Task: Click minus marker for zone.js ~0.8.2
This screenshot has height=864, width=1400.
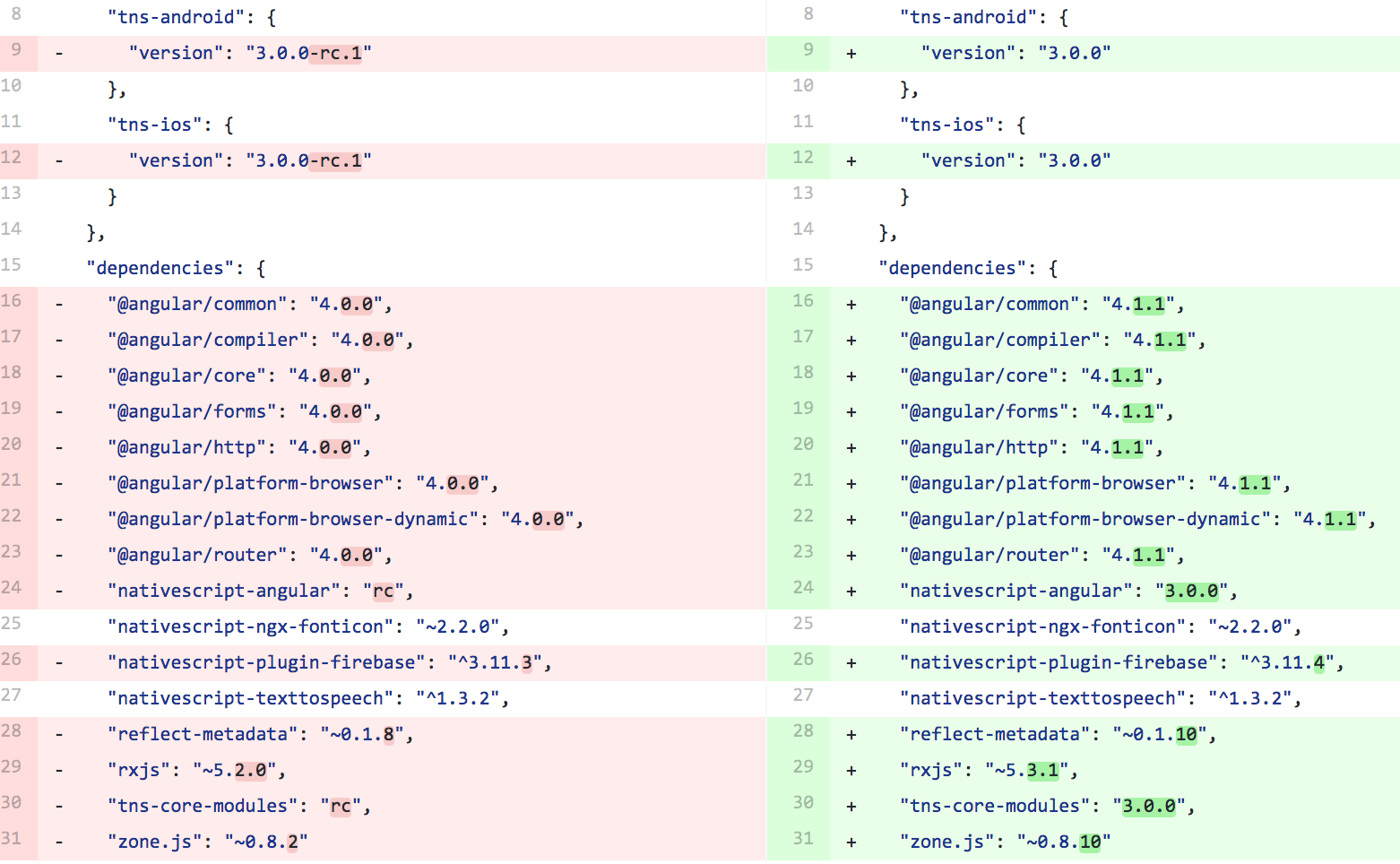Action: pyautogui.click(x=59, y=842)
